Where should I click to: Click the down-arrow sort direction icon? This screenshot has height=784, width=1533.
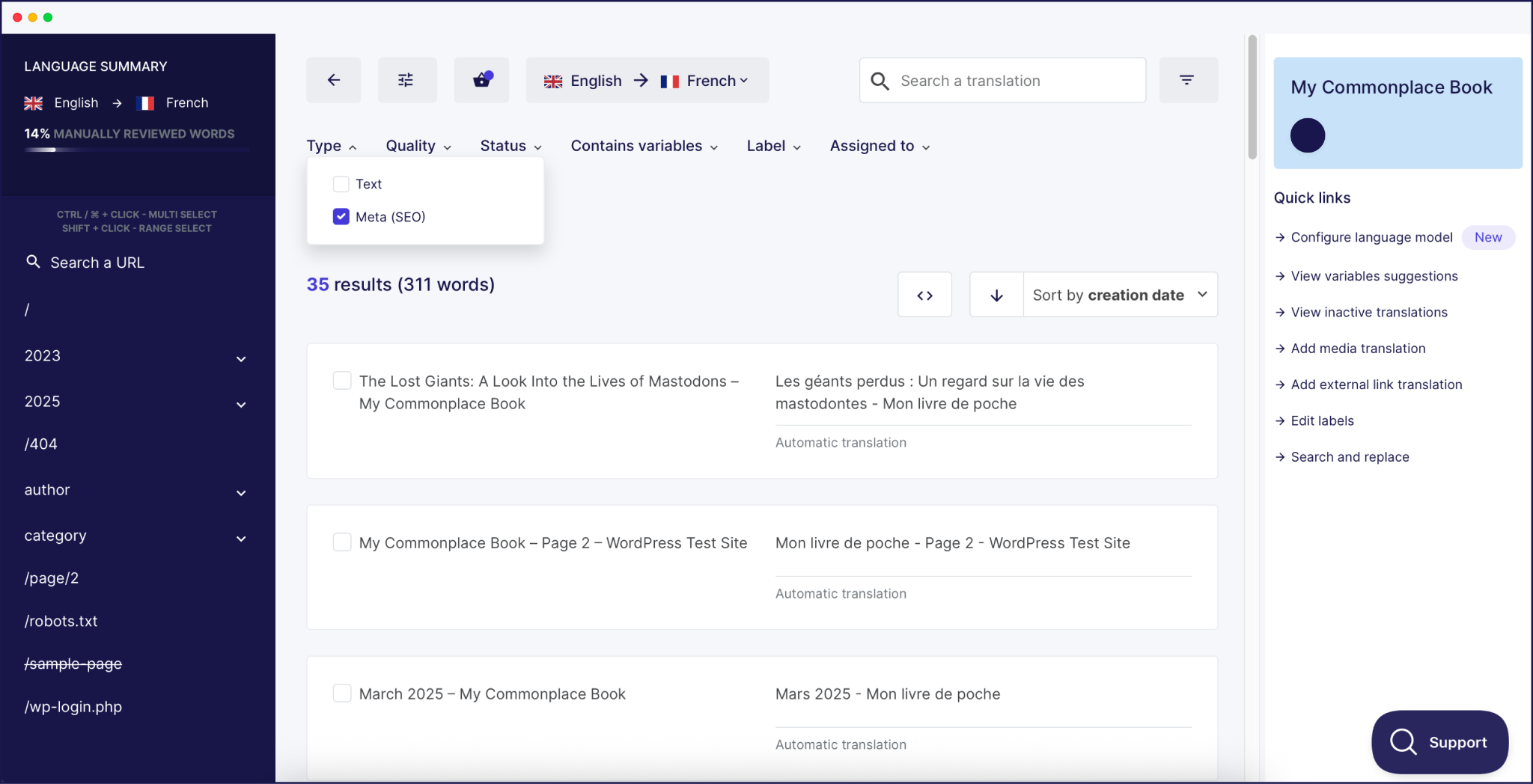tap(996, 294)
